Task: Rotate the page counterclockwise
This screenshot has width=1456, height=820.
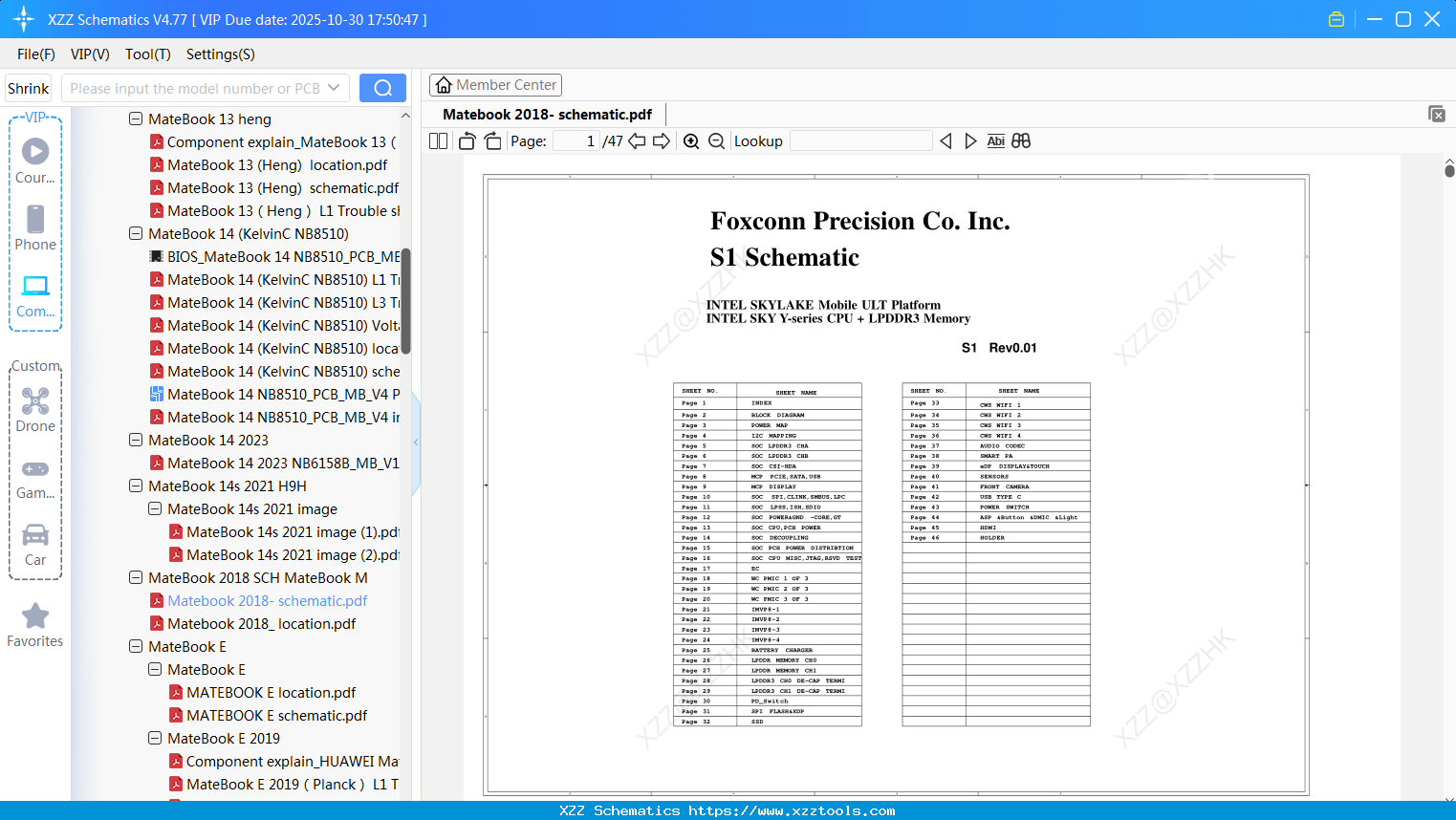Action: (467, 141)
